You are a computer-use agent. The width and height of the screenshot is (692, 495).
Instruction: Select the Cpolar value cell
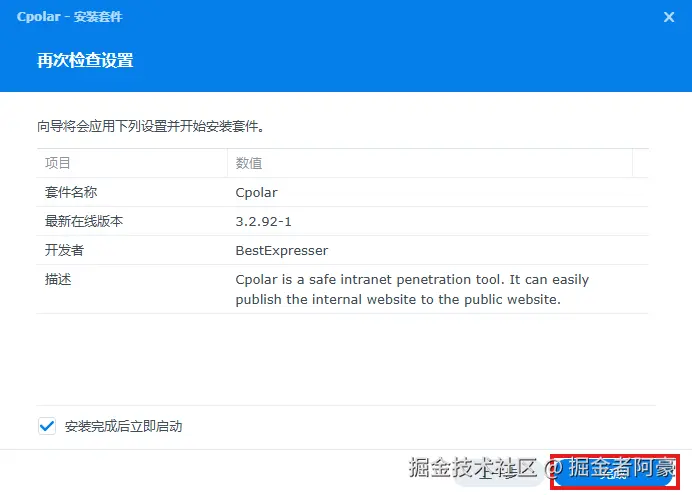256,193
